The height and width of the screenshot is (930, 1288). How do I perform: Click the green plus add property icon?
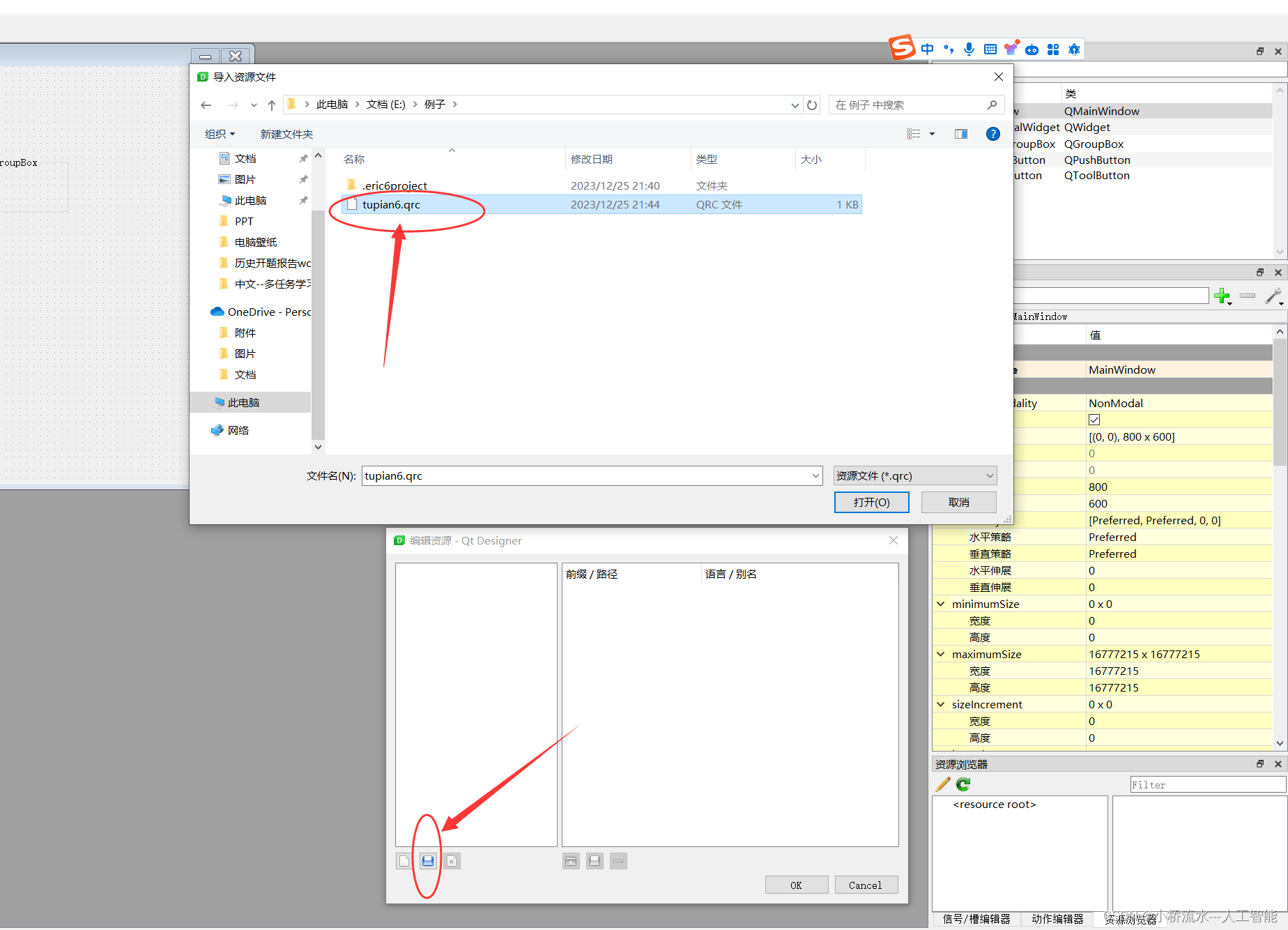coord(1222,296)
